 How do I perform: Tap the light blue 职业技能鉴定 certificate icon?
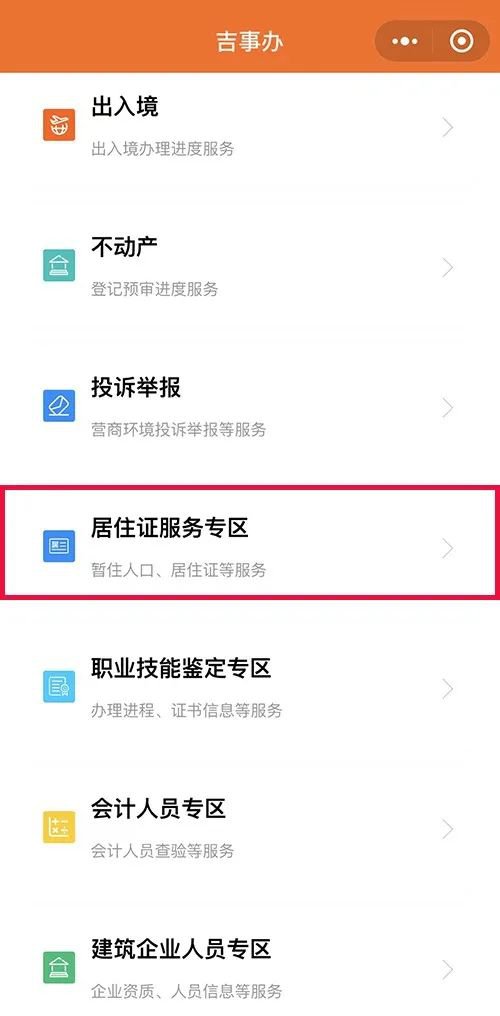coord(59,687)
